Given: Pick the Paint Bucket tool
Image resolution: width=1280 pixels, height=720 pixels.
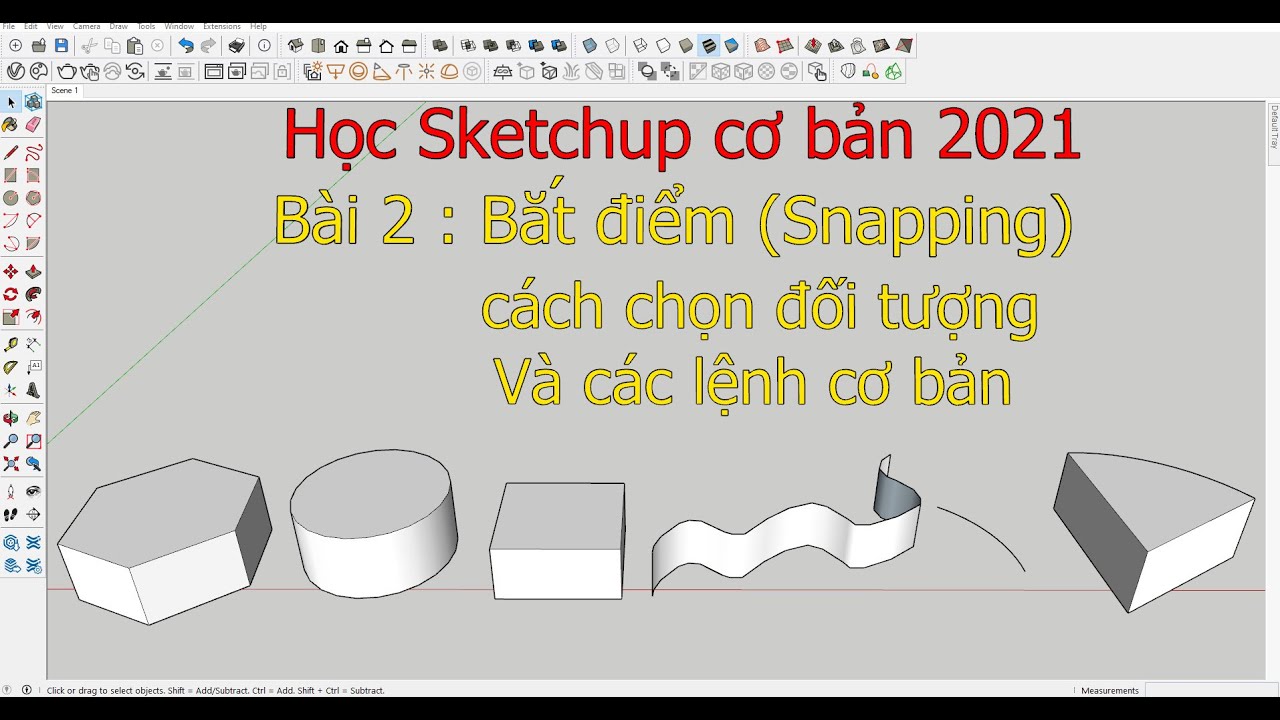Looking at the screenshot, I should (x=11, y=125).
